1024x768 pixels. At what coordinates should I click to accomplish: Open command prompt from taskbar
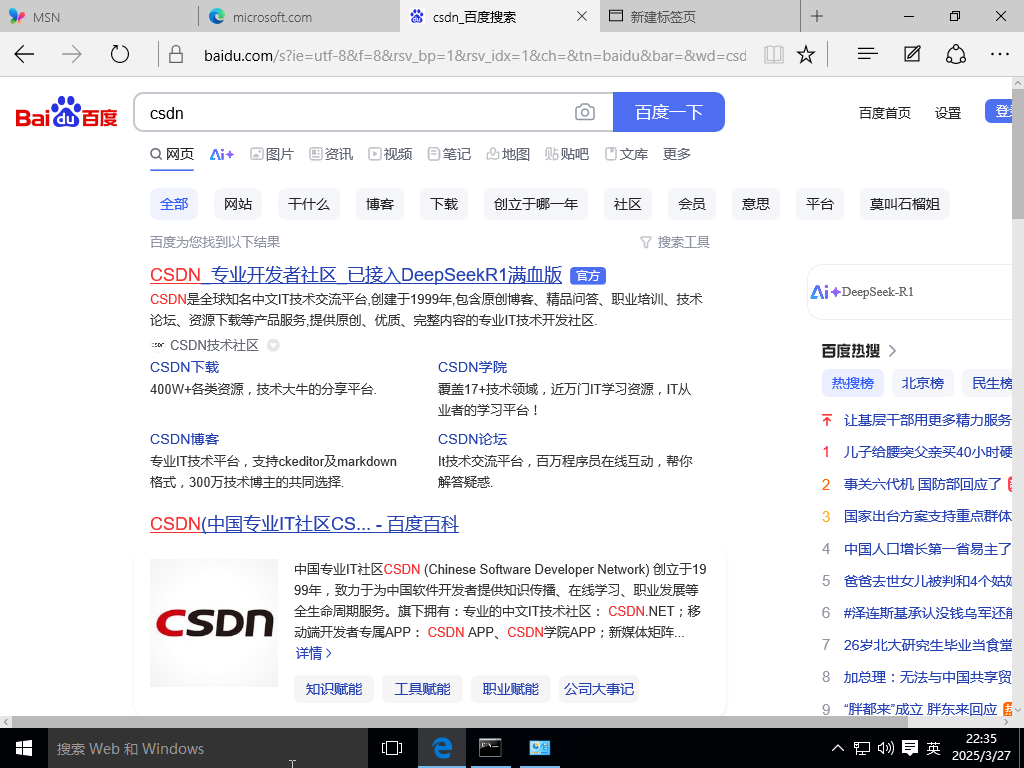pos(490,748)
